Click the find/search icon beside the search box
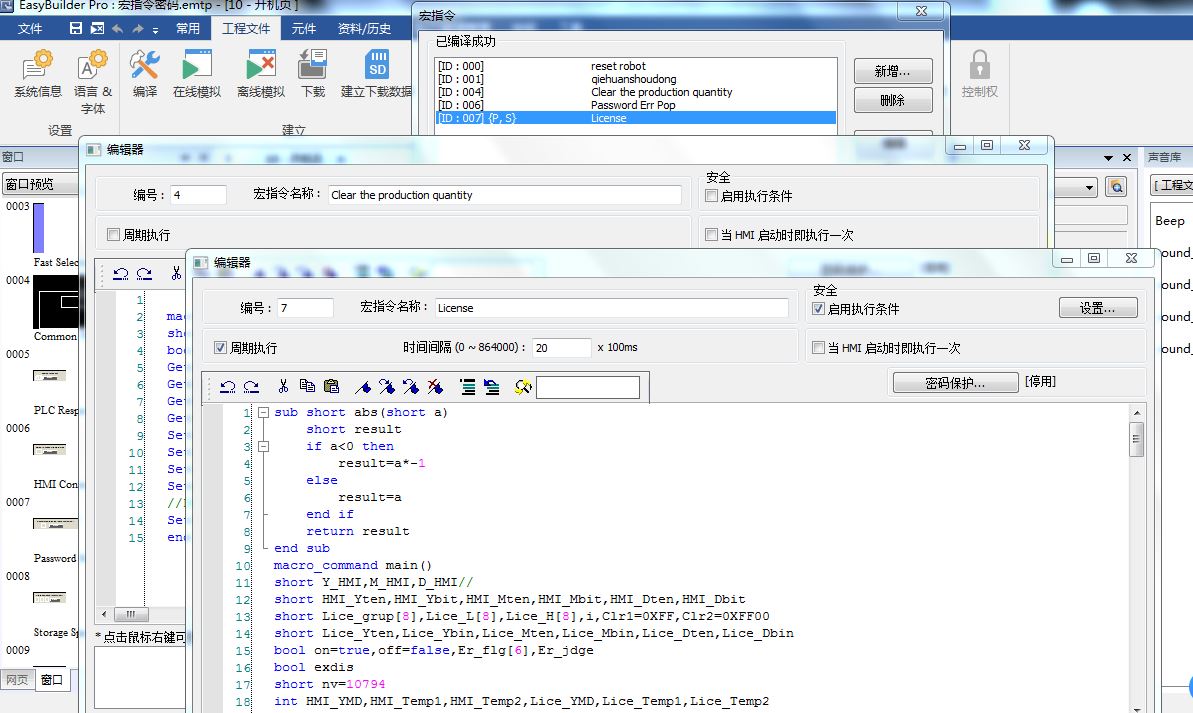Viewport: 1193px width, 713px height. [522, 387]
